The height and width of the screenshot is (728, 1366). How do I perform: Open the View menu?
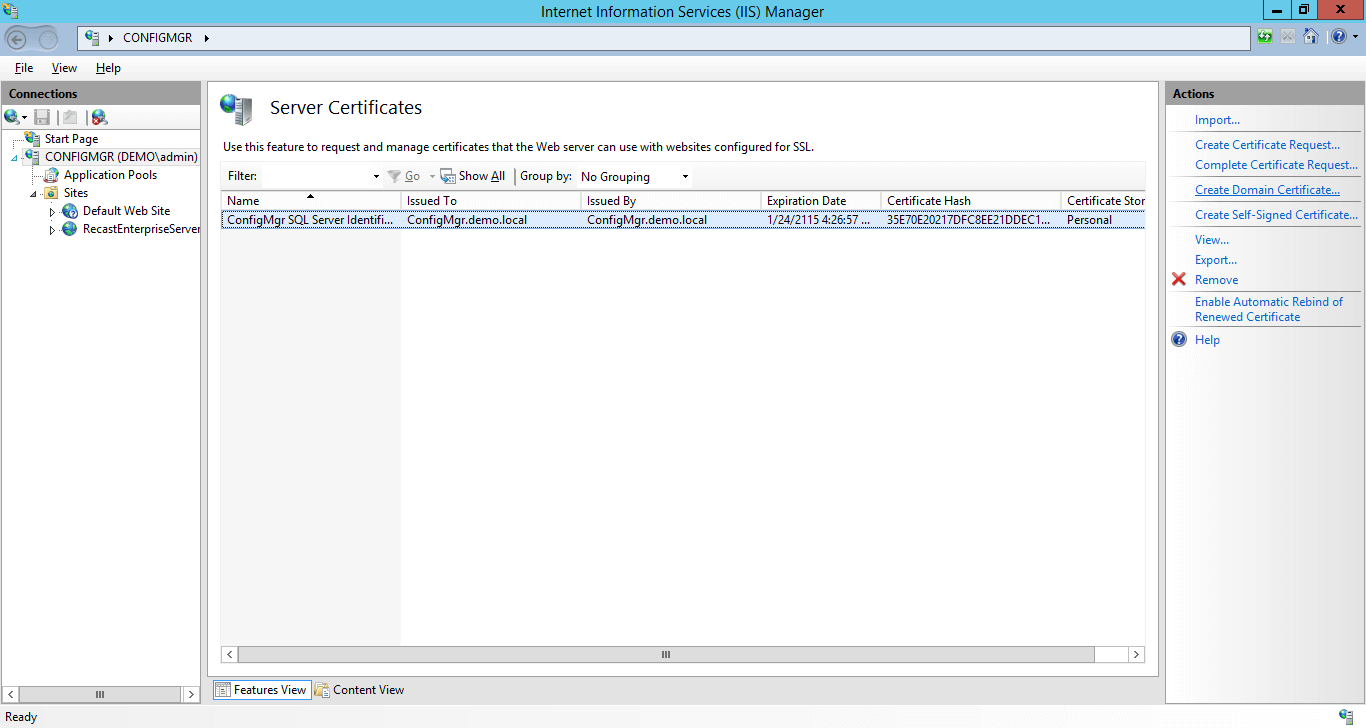(64, 68)
